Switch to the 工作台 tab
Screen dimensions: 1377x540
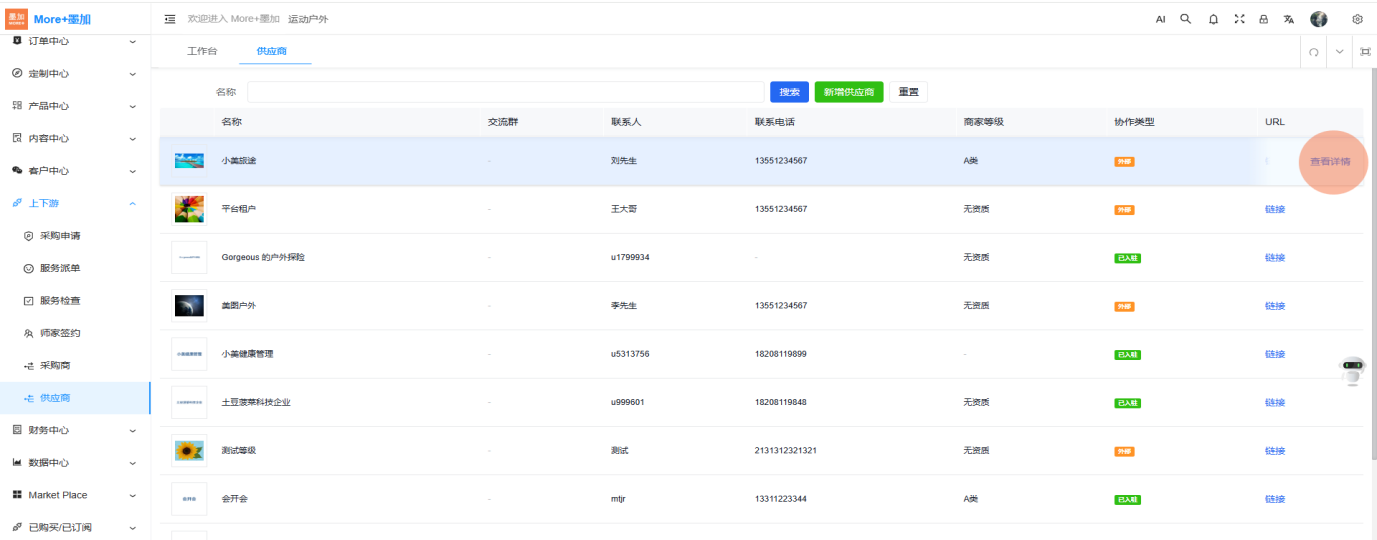coord(202,50)
